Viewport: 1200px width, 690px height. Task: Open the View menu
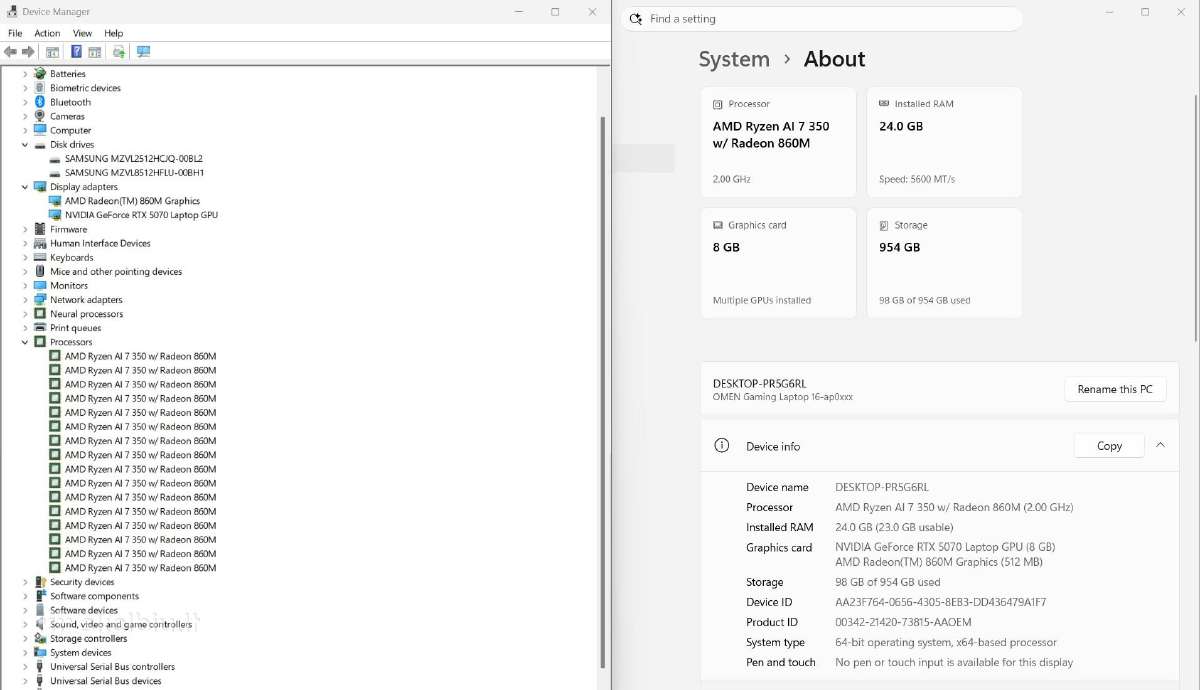(x=82, y=33)
